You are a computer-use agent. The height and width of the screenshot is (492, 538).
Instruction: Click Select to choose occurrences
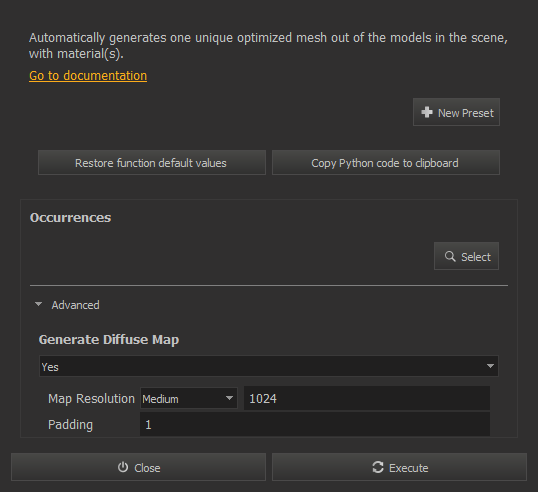[x=466, y=256]
